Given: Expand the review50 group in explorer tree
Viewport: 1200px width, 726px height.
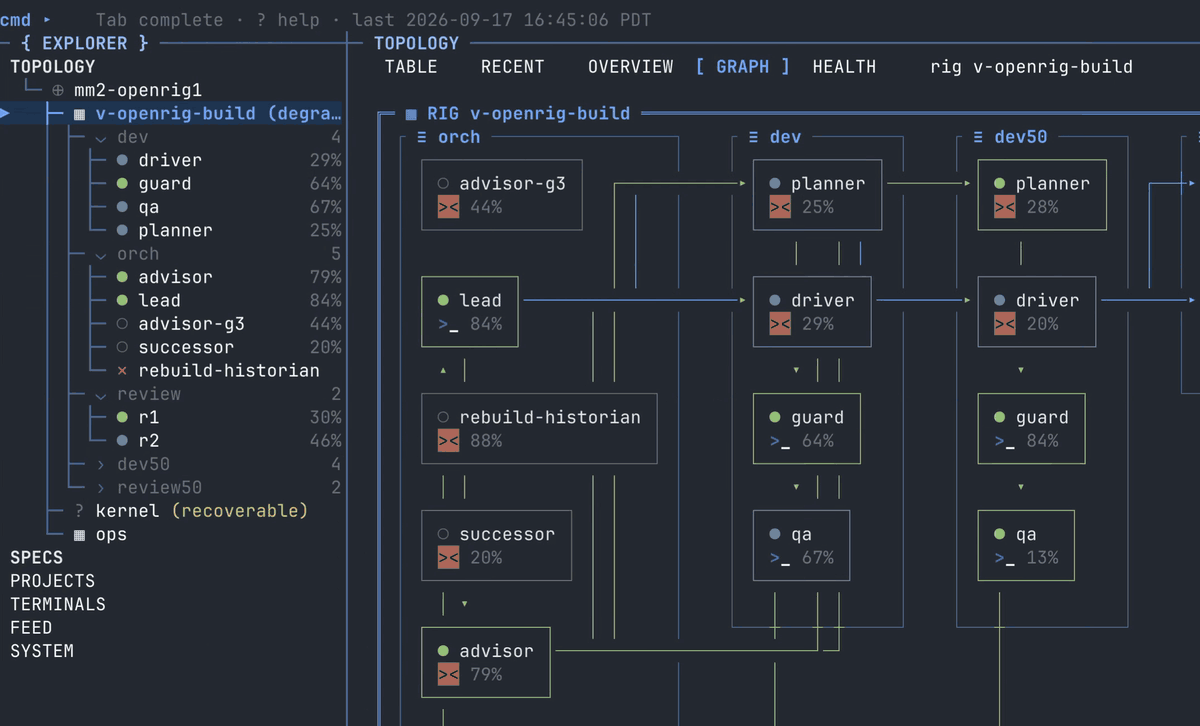Looking at the screenshot, I should pyautogui.click(x=100, y=488).
